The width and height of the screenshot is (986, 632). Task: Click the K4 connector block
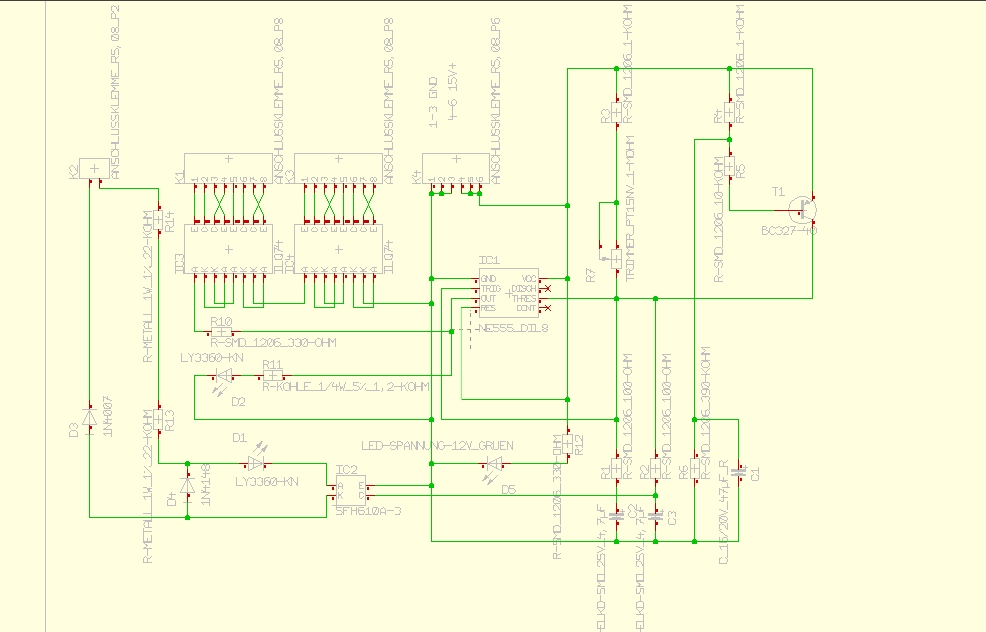[456, 169]
